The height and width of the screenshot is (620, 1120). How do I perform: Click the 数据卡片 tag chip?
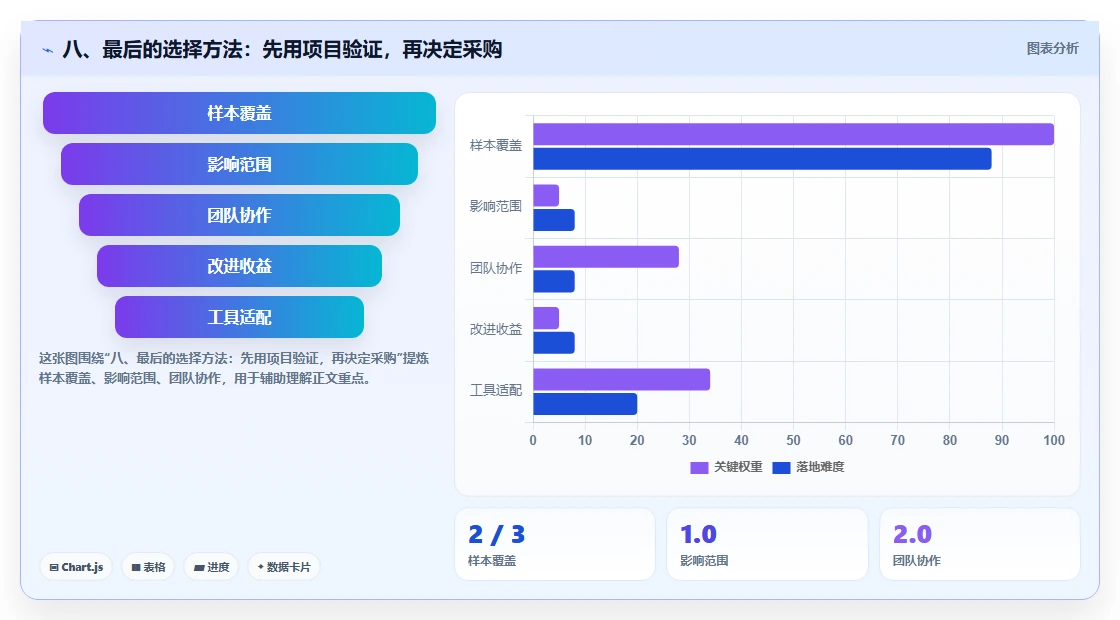click(x=284, y=567)
